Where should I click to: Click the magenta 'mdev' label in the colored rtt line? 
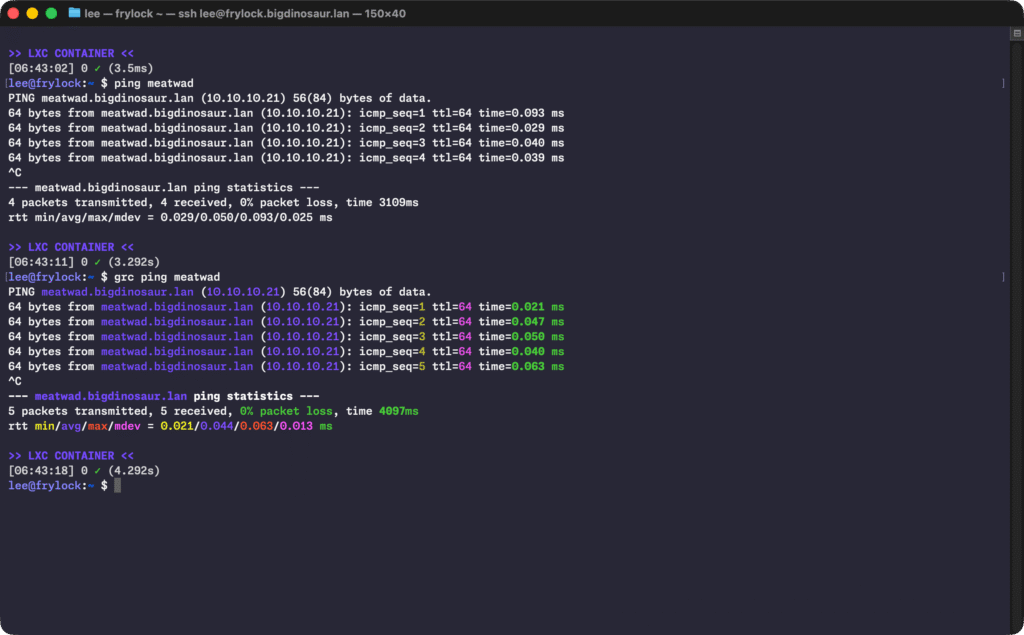[x=127, y=427]
